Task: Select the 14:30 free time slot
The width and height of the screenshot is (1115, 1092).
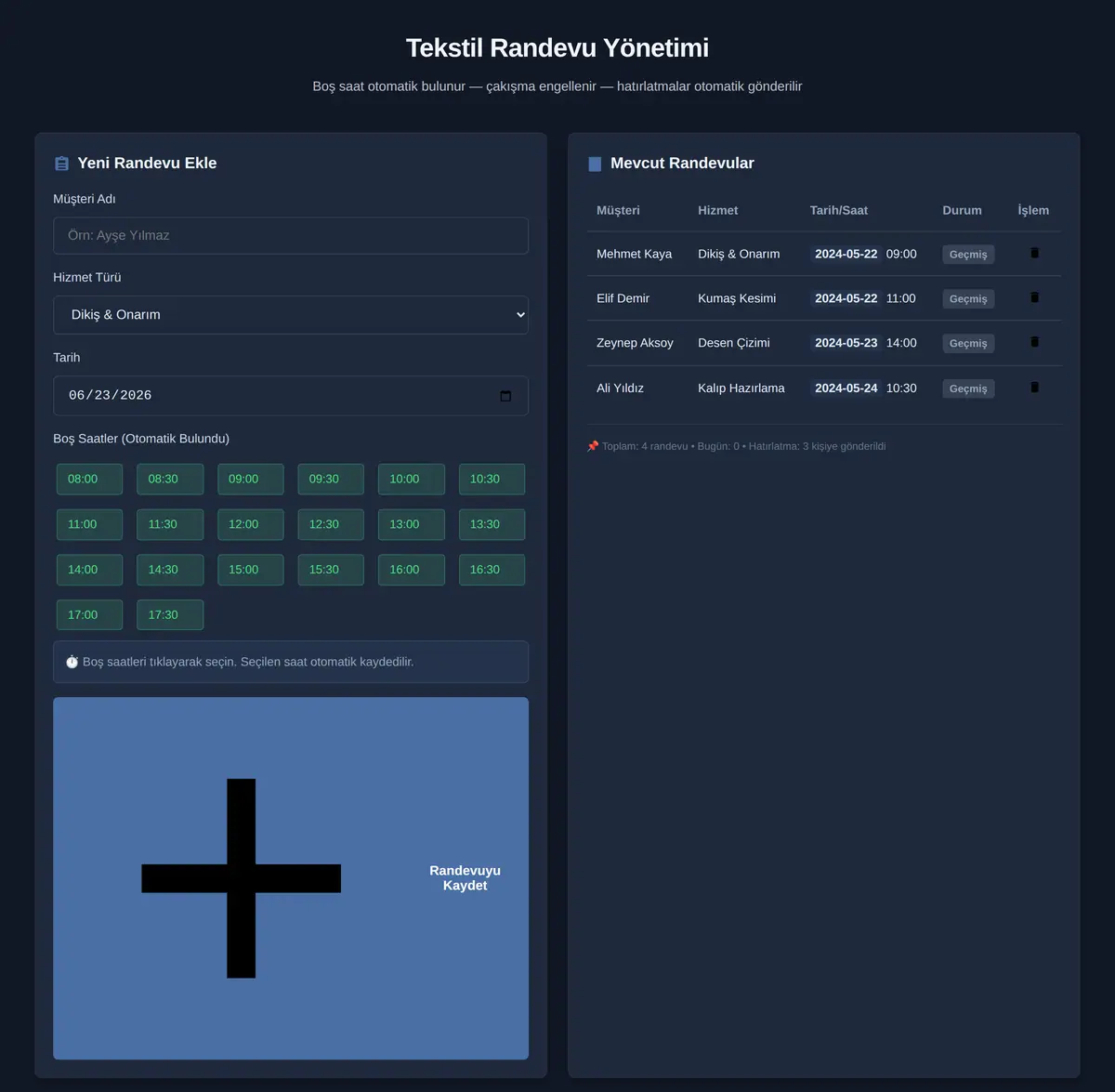Action: pyautogui.click(x=170, y=570)
